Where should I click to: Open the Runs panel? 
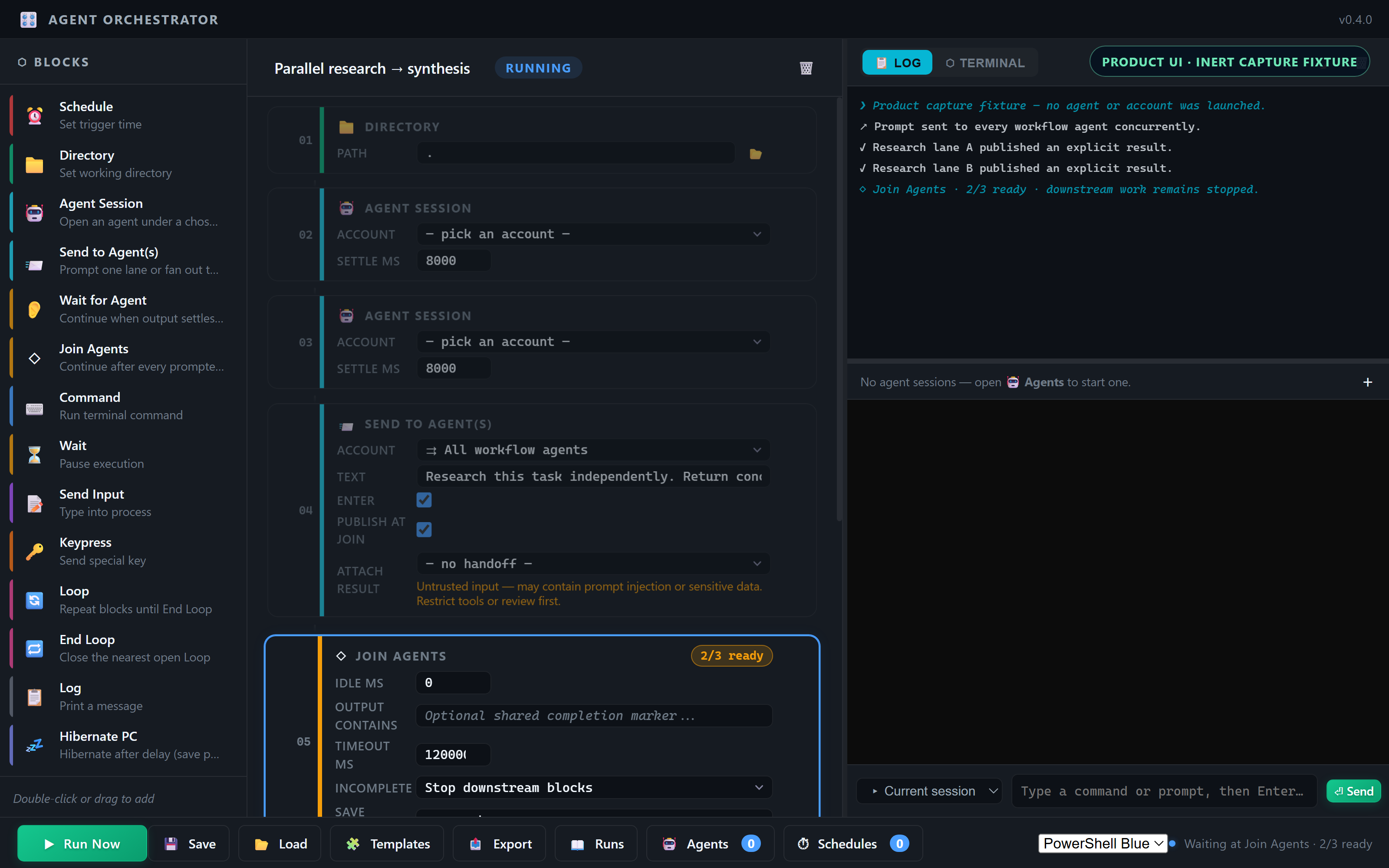596,843
